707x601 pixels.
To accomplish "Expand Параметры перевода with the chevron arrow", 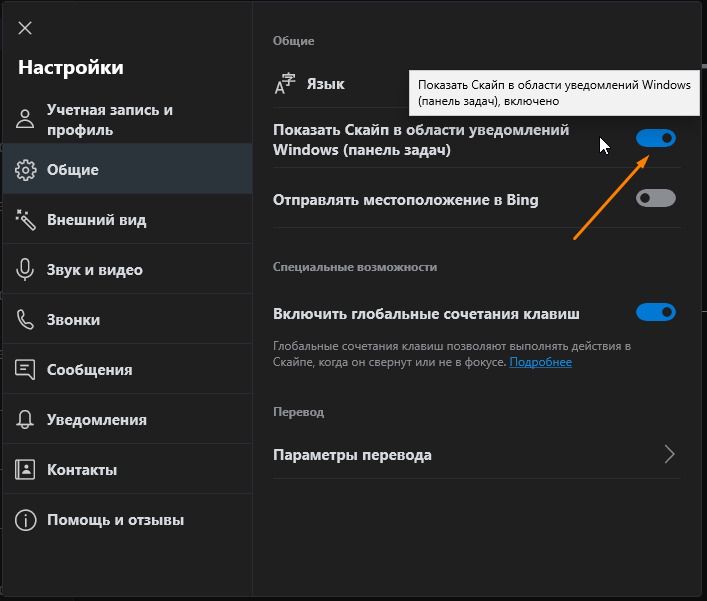I will (x=670, y=454).
